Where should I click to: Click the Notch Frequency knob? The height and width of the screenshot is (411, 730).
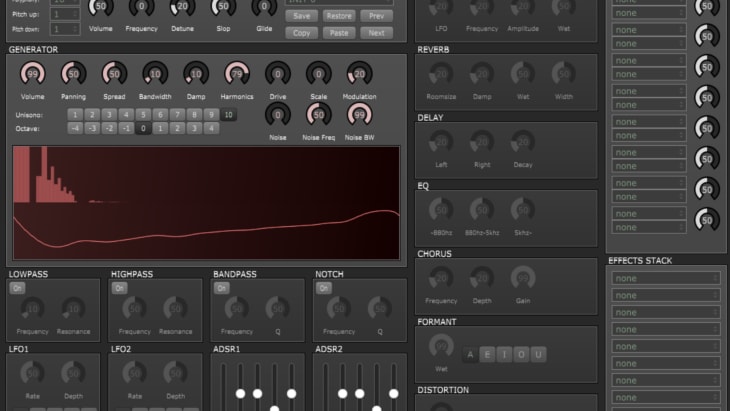click(338, 309)
